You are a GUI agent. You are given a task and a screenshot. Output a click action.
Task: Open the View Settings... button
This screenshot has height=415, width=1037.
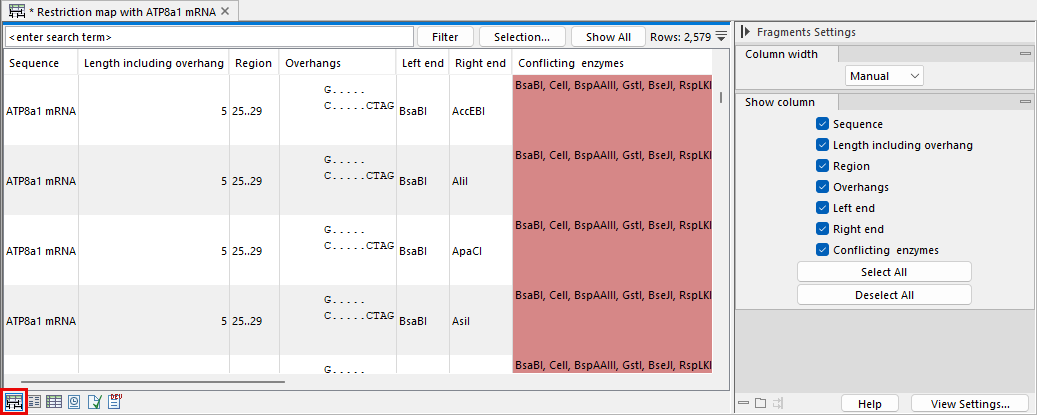click(x=970, y=404)
